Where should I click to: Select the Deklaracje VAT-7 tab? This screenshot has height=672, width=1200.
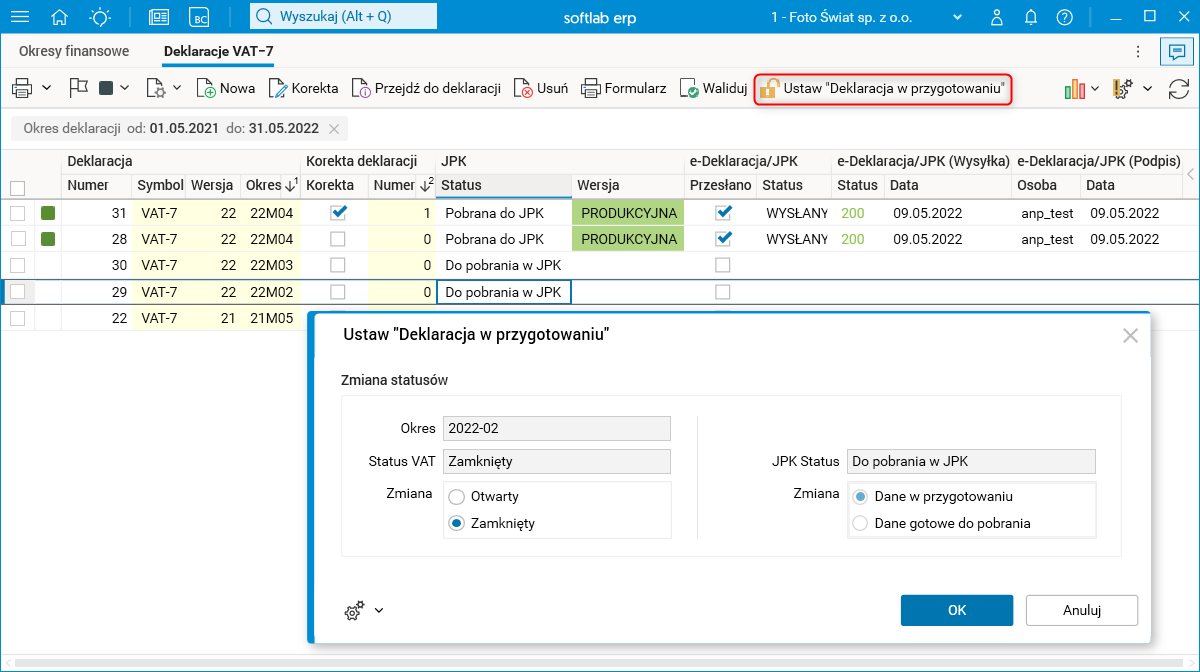[x=218, y=51]
